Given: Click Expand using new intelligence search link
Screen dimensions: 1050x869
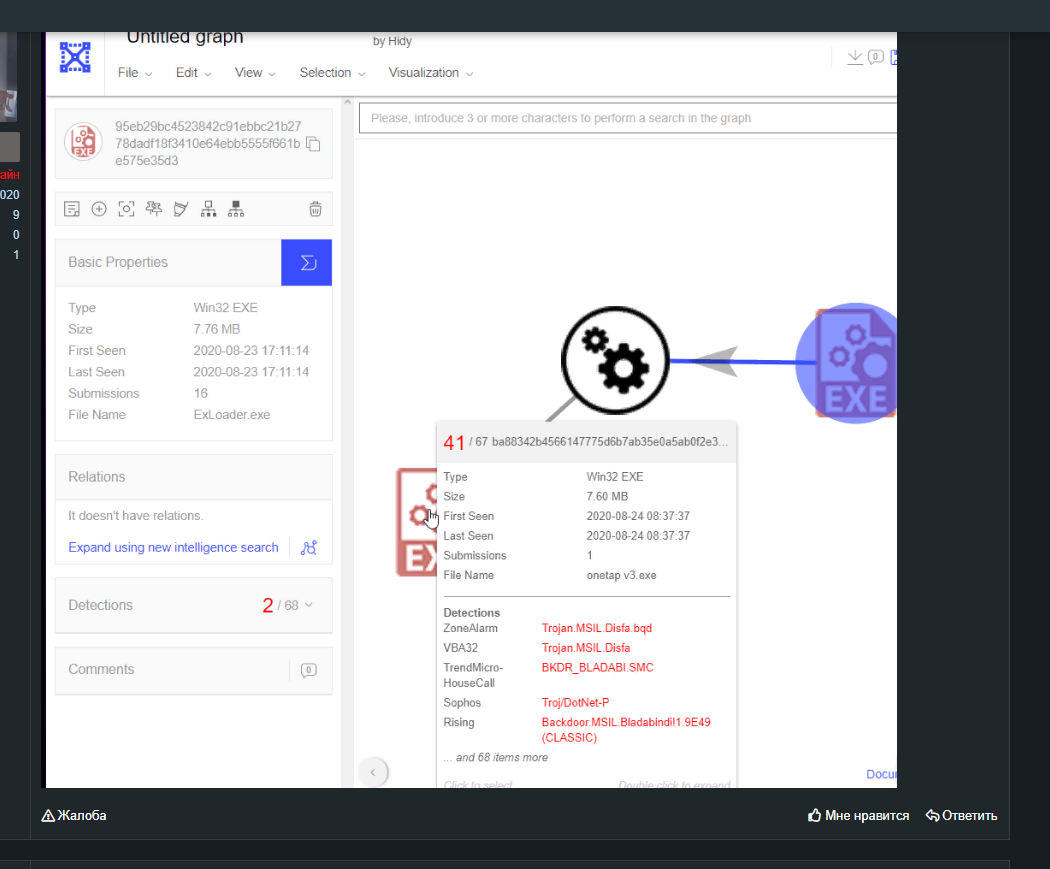Looking at the screenshot, I should pyautogui.click(x=173, y=547).
